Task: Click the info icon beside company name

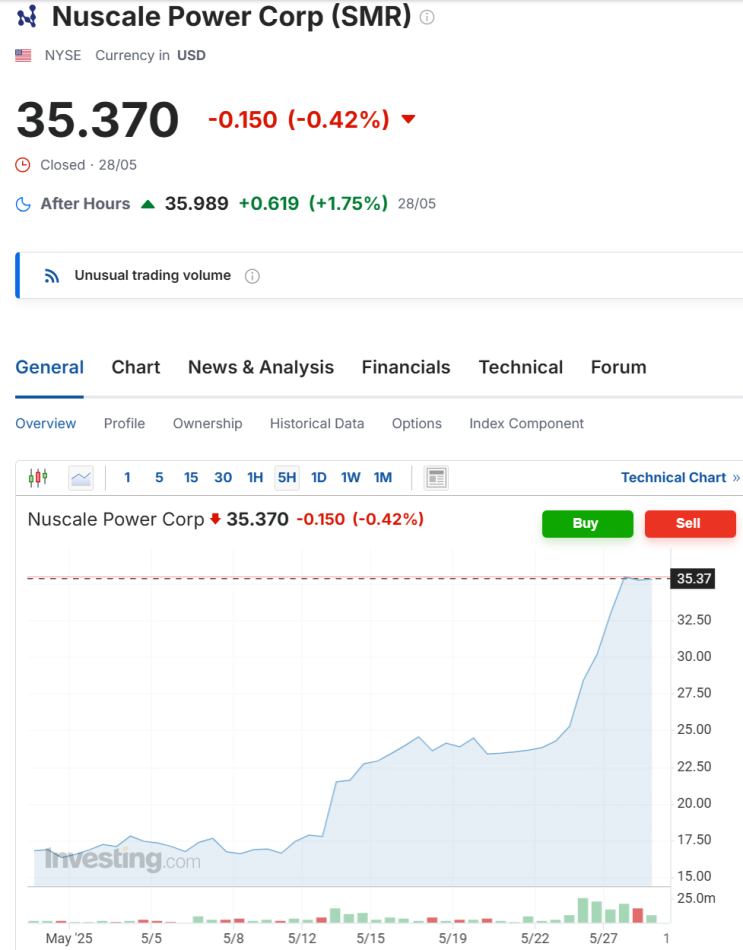Action: [x=427, y=17]
